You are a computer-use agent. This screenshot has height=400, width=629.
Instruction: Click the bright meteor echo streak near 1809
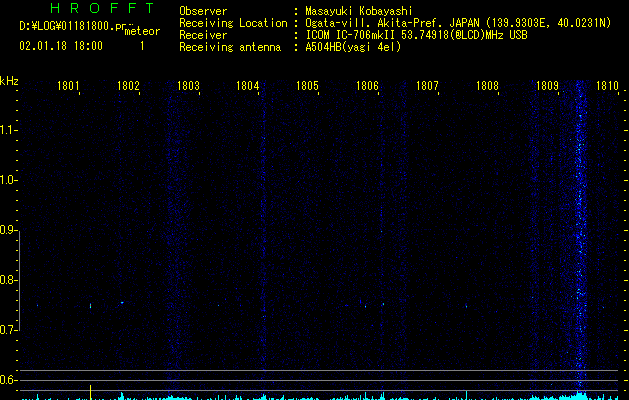click(x=580, y=237)
